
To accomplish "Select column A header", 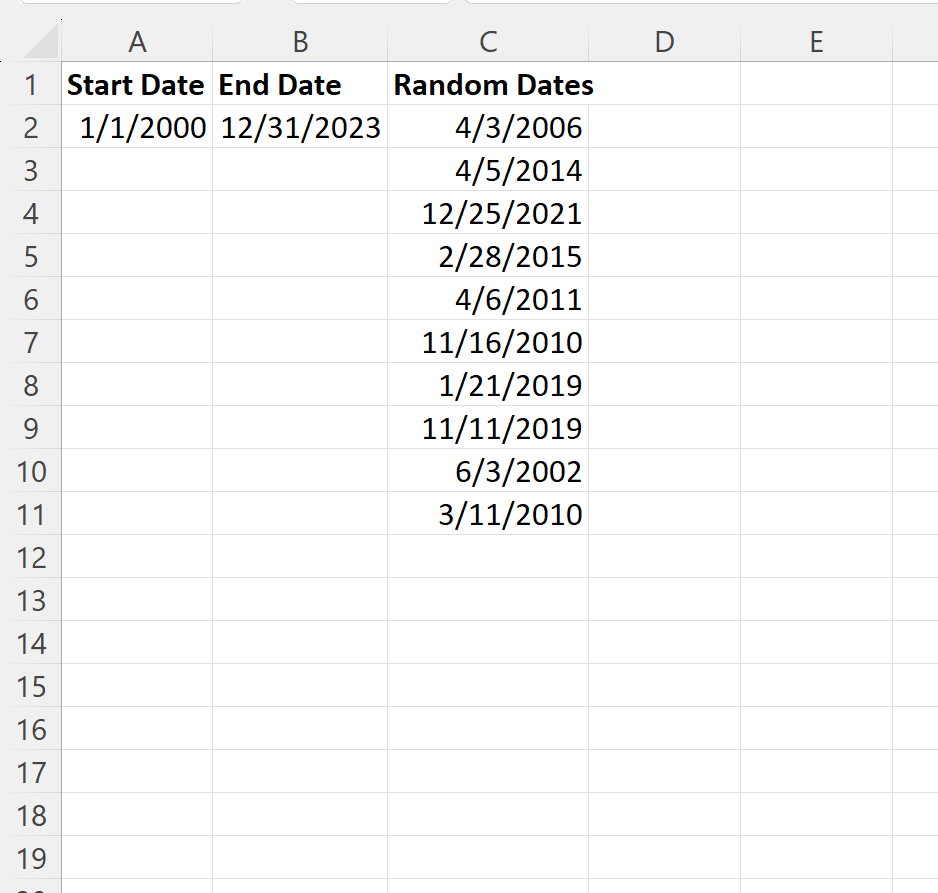I will [137, 41].
